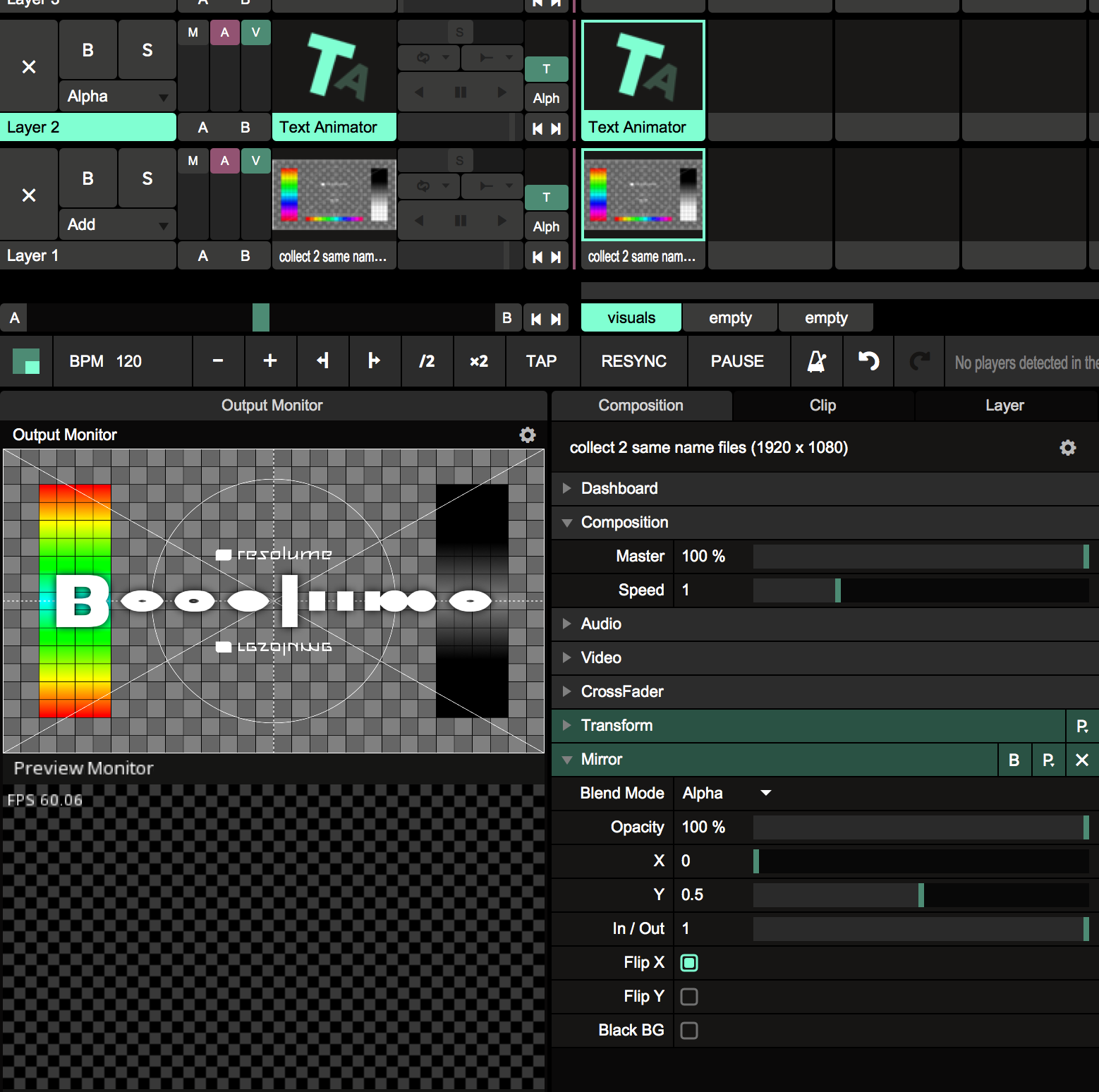Open Mirror Blend Mode dropdown

(727, 794)
